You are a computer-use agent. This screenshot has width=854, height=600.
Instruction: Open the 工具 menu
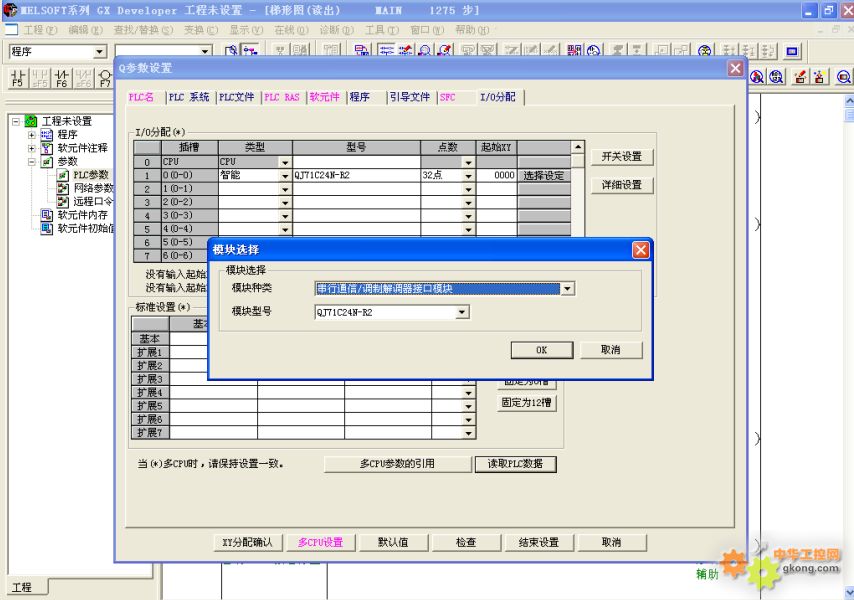382,29
